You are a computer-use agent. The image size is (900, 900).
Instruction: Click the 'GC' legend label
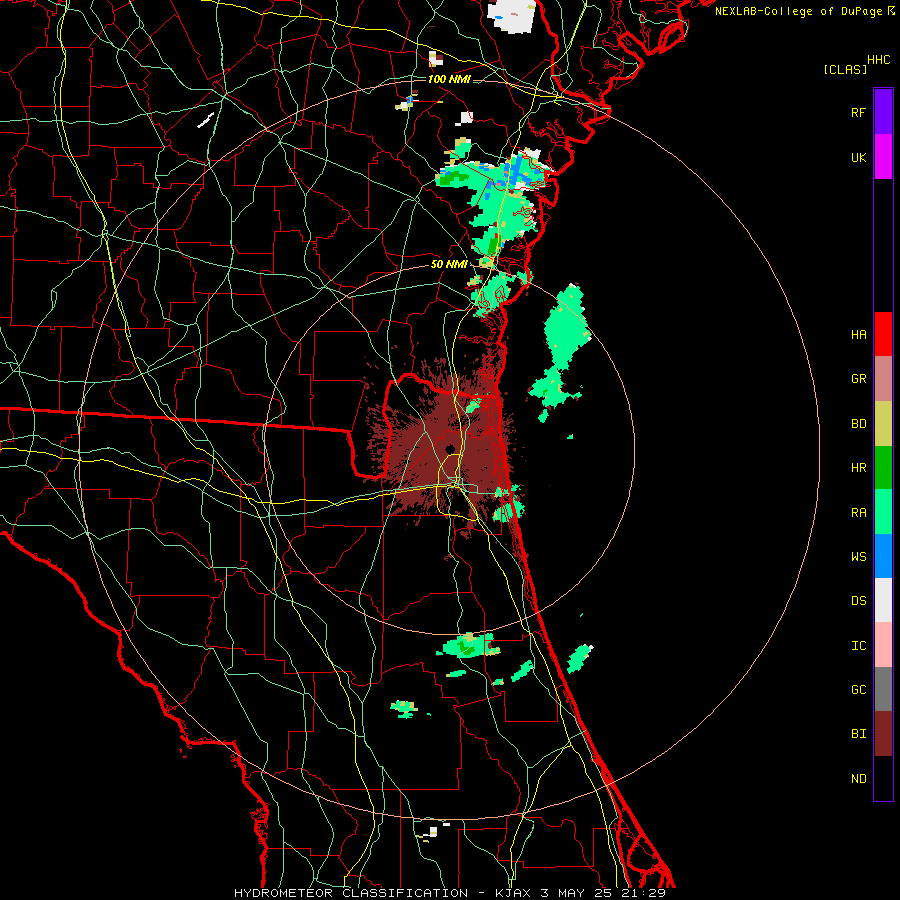858,689
